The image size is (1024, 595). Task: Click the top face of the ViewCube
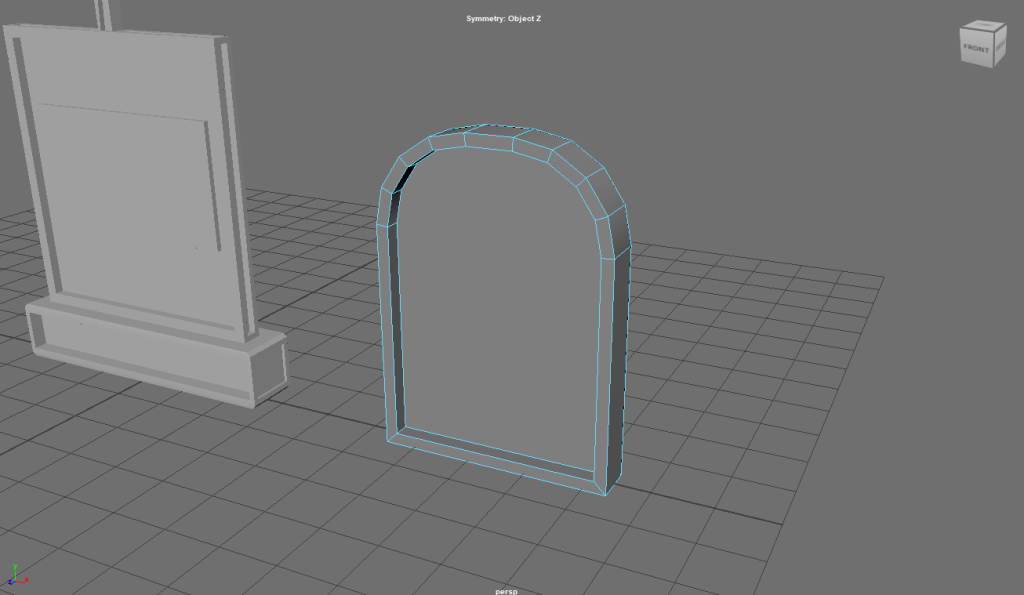983,27
